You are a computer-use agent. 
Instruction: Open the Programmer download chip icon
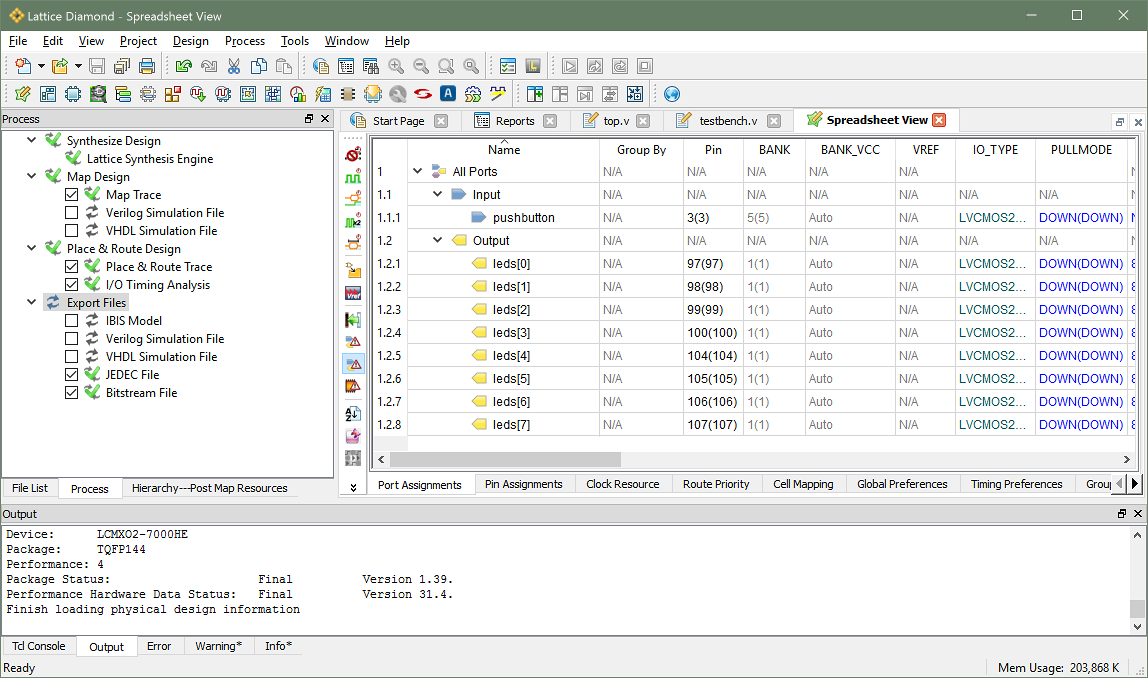pos(373,94)
